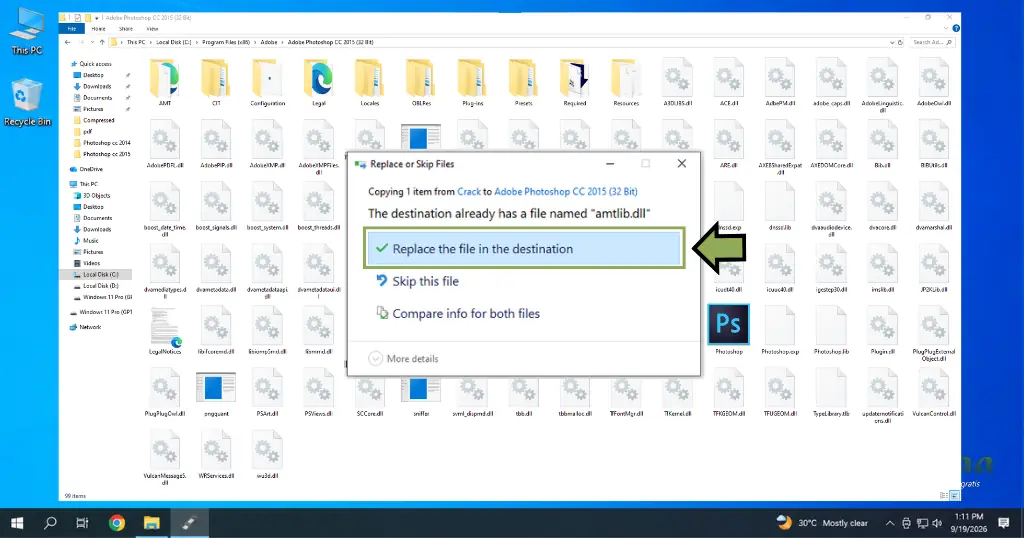Screen dimensions: 1024x538
Task: Follow the Adobe Photoshop CC 2015 destination link
Action: pos(566,191)
